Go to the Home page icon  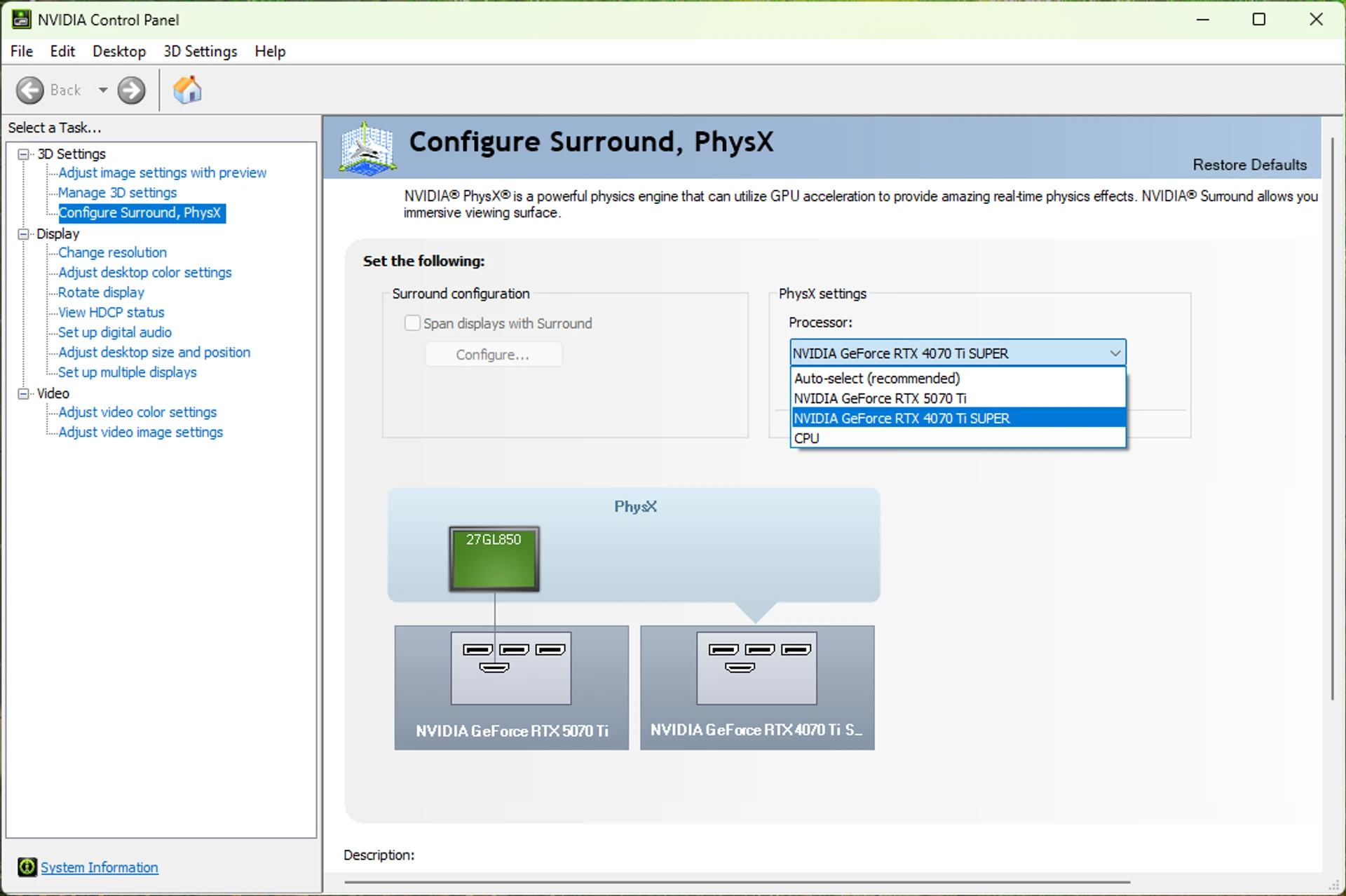[x=187, y=90]
